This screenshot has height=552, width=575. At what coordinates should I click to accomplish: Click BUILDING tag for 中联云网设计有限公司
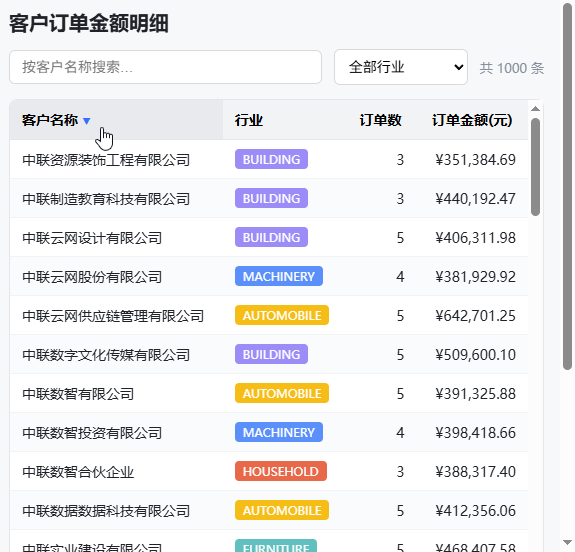tap(271, 237)
